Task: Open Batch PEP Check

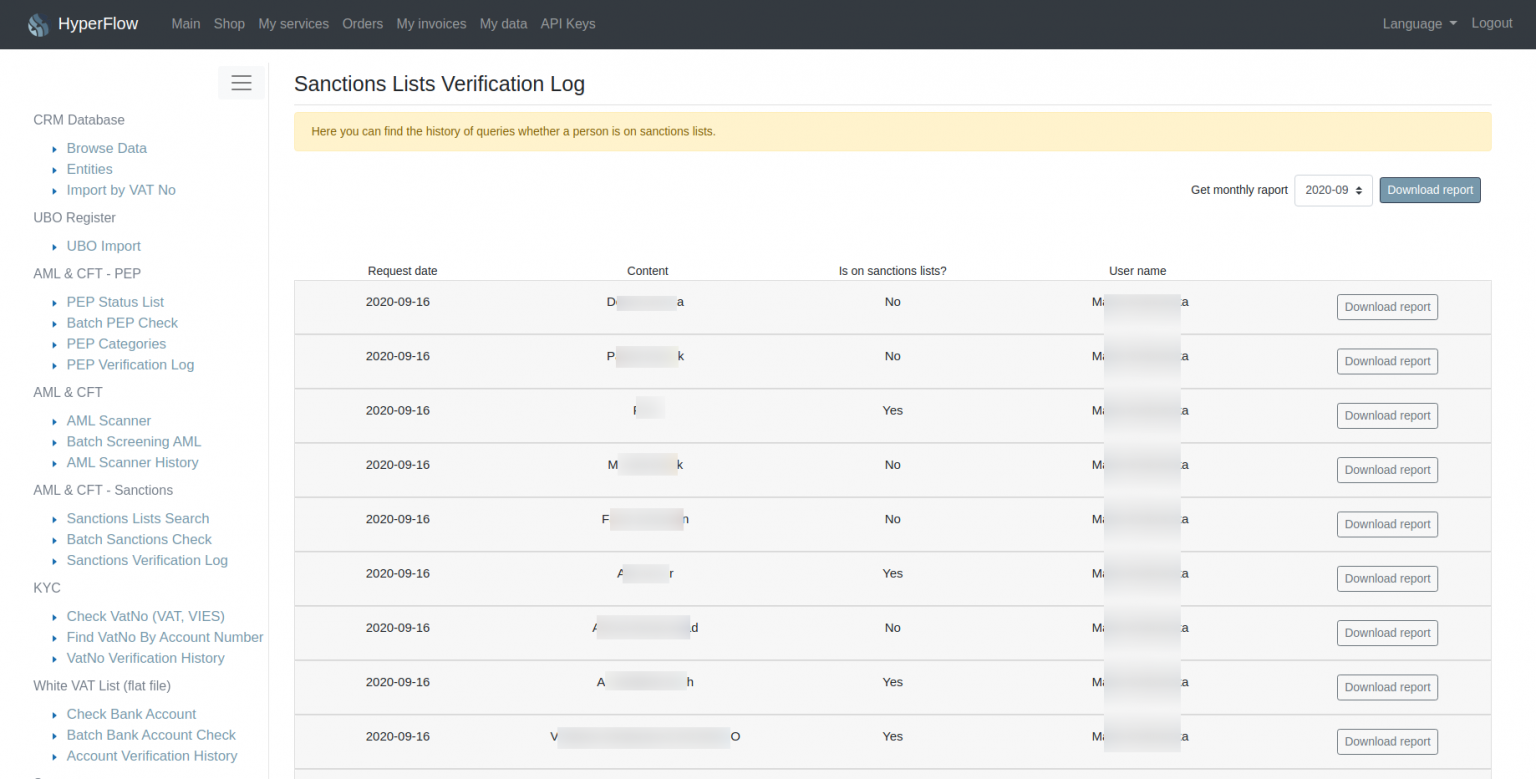Action: coord(122,323)
